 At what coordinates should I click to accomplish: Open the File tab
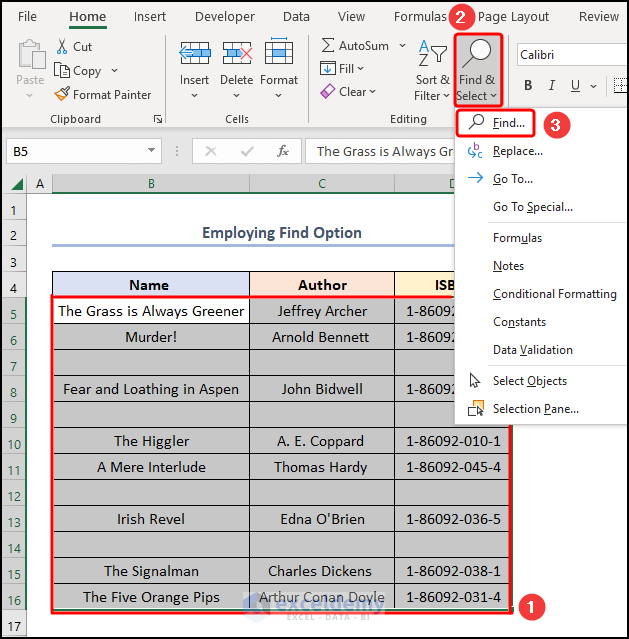27,17
